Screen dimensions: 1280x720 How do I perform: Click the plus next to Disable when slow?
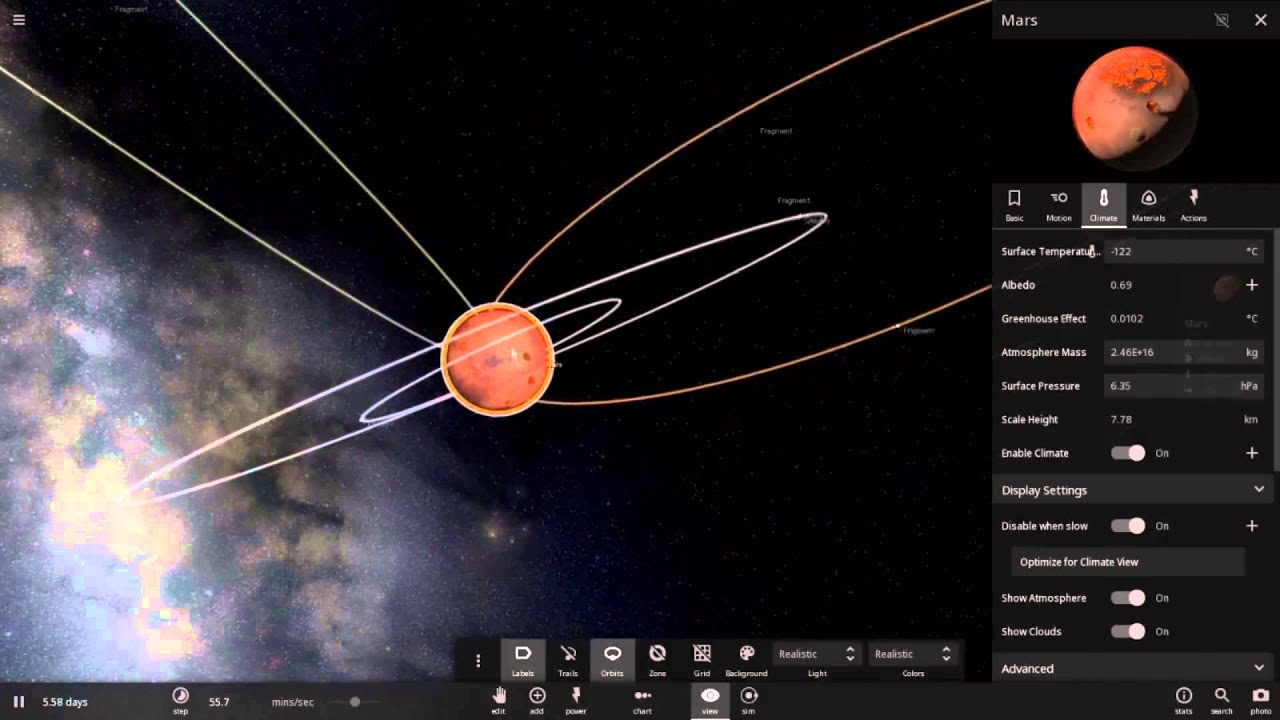[x=1251, y=526]
